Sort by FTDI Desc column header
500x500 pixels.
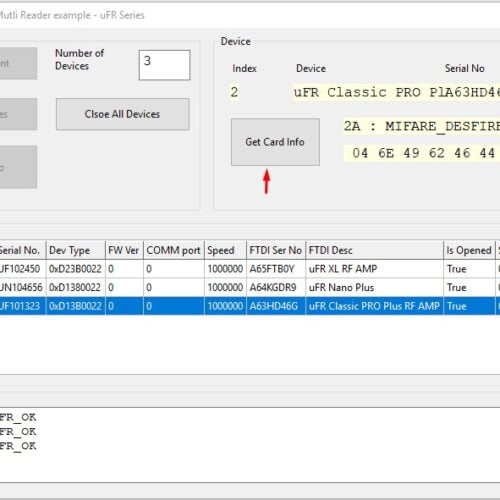tap(375, 250)
